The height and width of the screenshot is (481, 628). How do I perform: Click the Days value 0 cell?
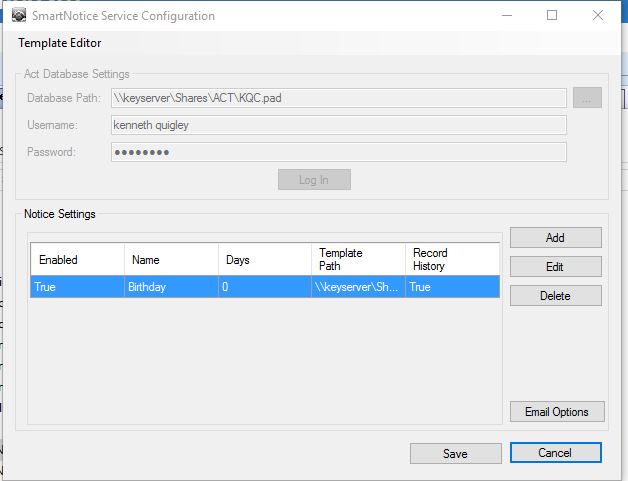tap(265, 287)
